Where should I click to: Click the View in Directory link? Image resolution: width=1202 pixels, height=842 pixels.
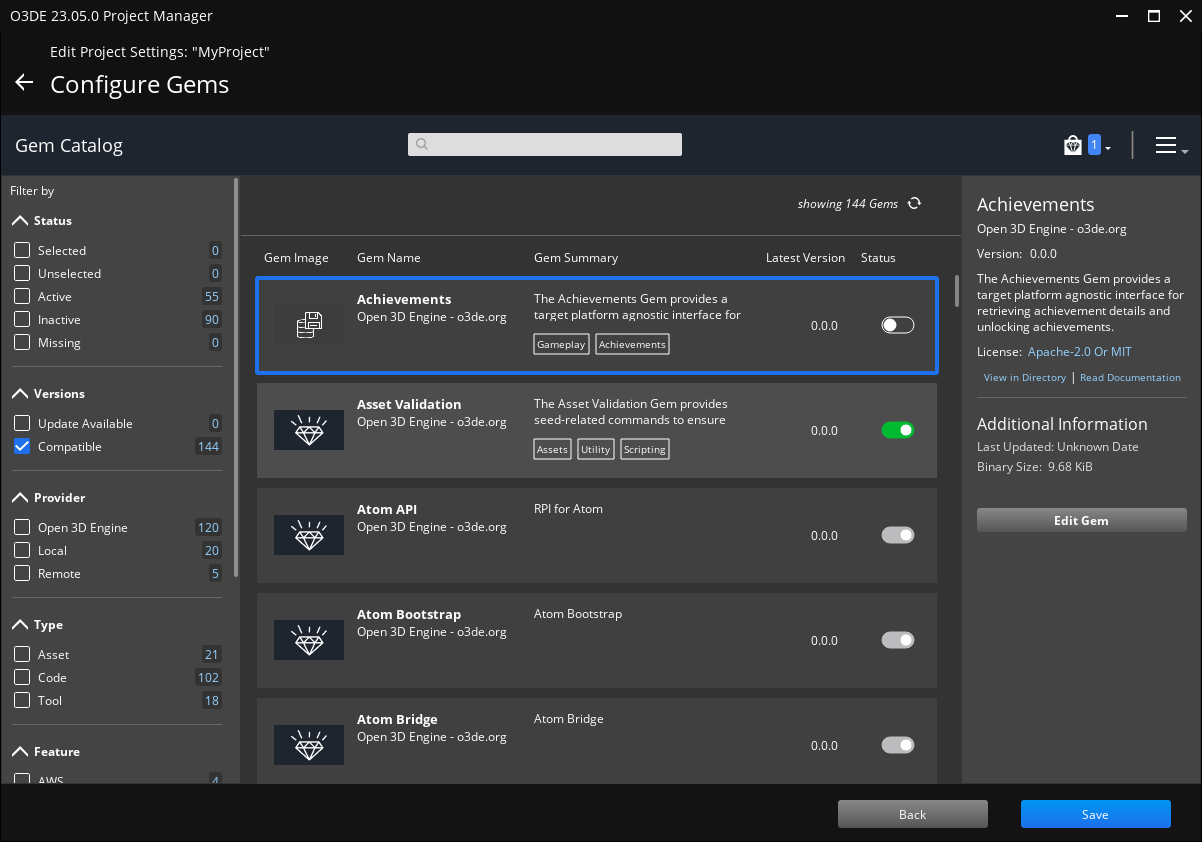click(x=1024, y=377)
